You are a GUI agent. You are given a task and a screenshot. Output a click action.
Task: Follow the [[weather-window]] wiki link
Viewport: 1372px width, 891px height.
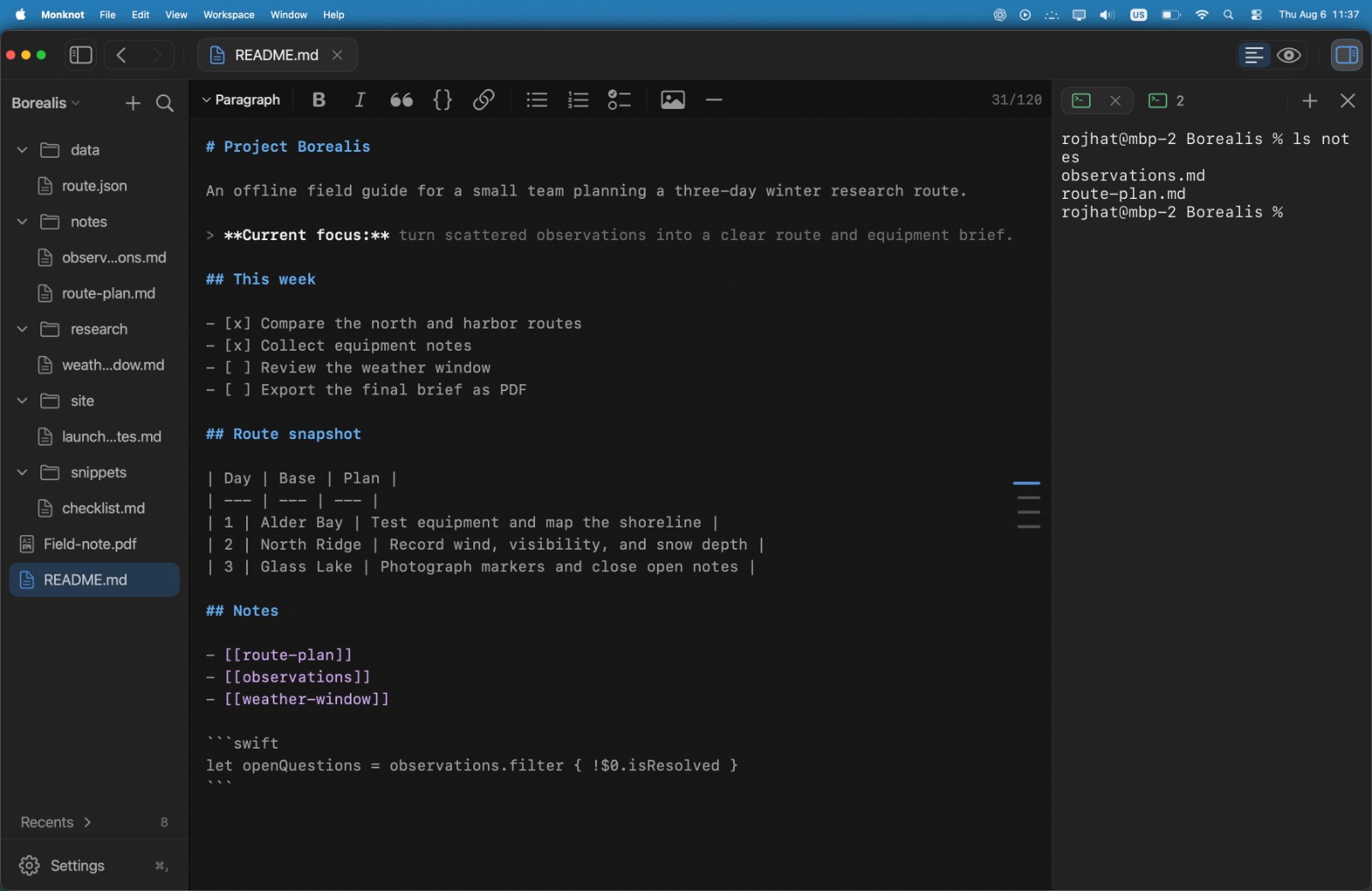point(306,700)
